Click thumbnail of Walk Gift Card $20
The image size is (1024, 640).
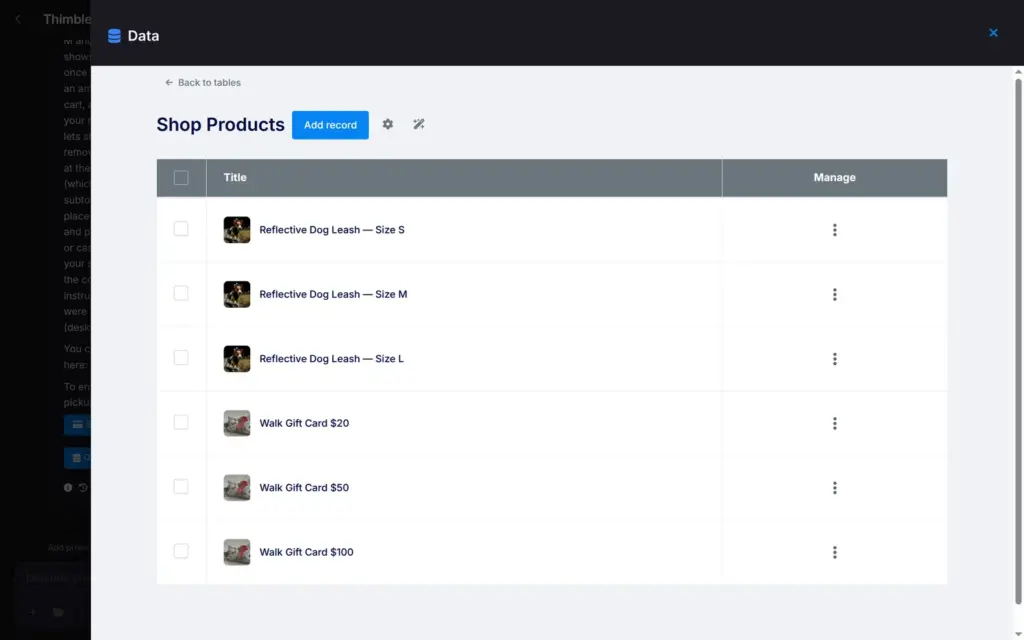(x=236, y=423)
